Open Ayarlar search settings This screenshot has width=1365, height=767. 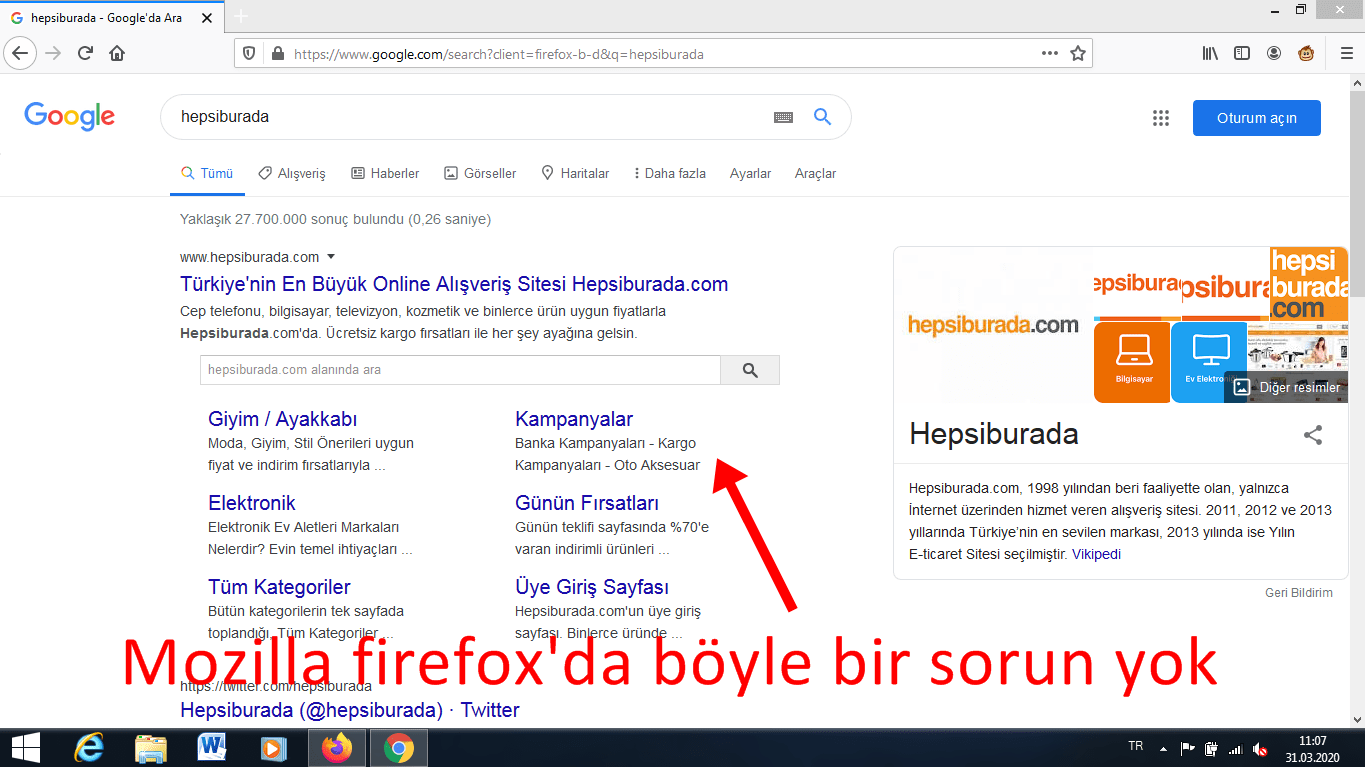(x=750, y=173)
